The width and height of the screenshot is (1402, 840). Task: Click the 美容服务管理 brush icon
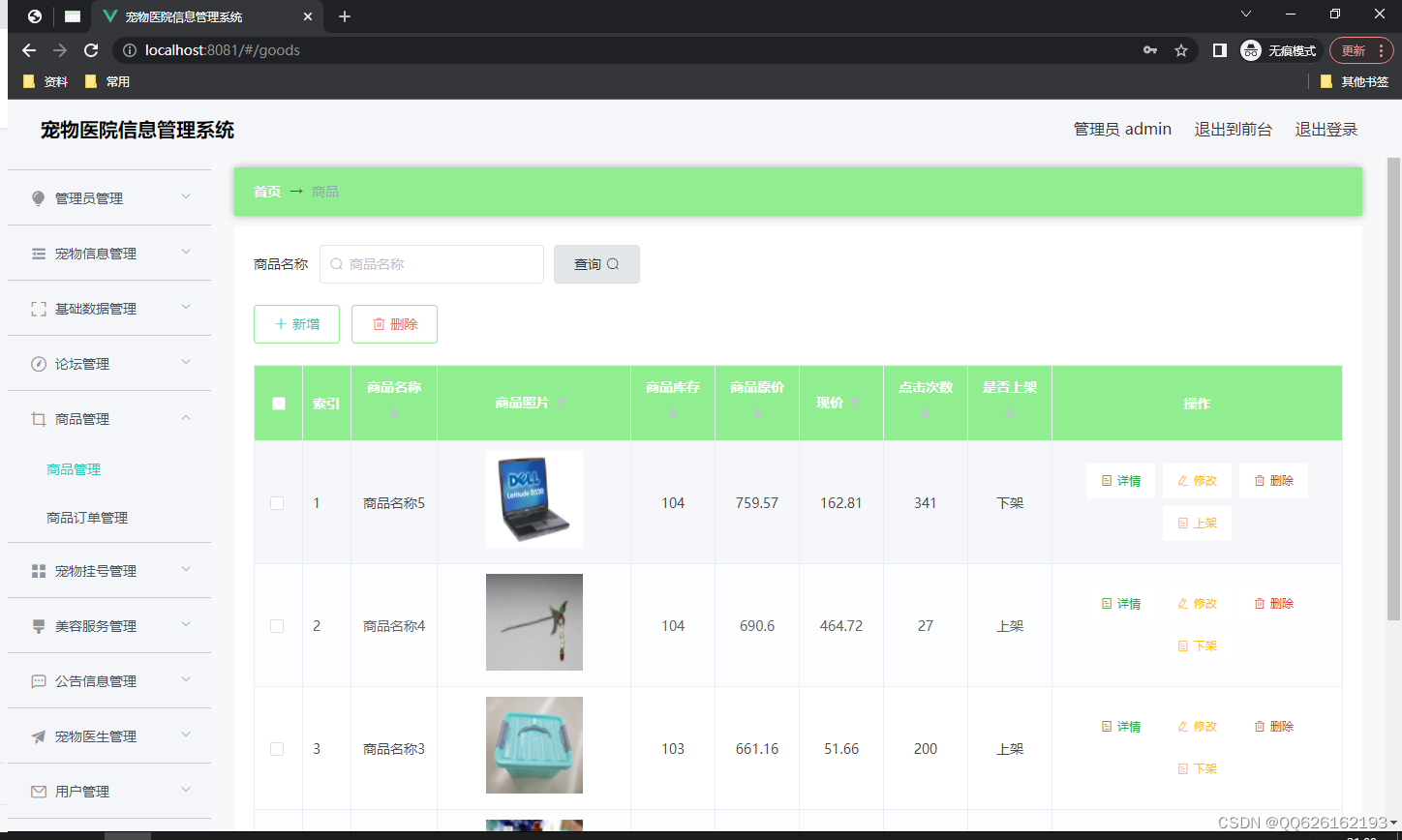coord(39,626)
